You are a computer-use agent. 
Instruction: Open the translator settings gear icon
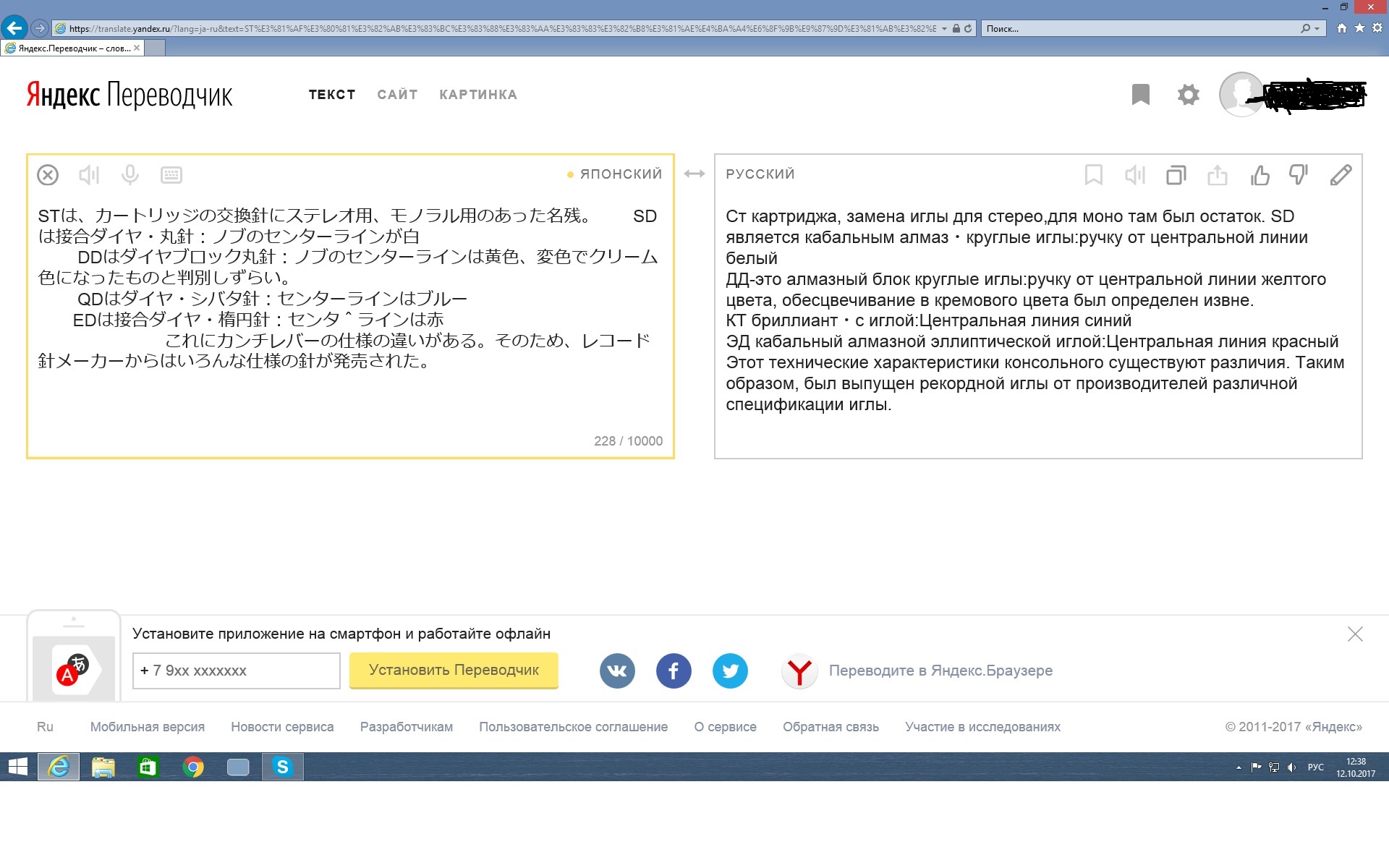[1188, 95]
